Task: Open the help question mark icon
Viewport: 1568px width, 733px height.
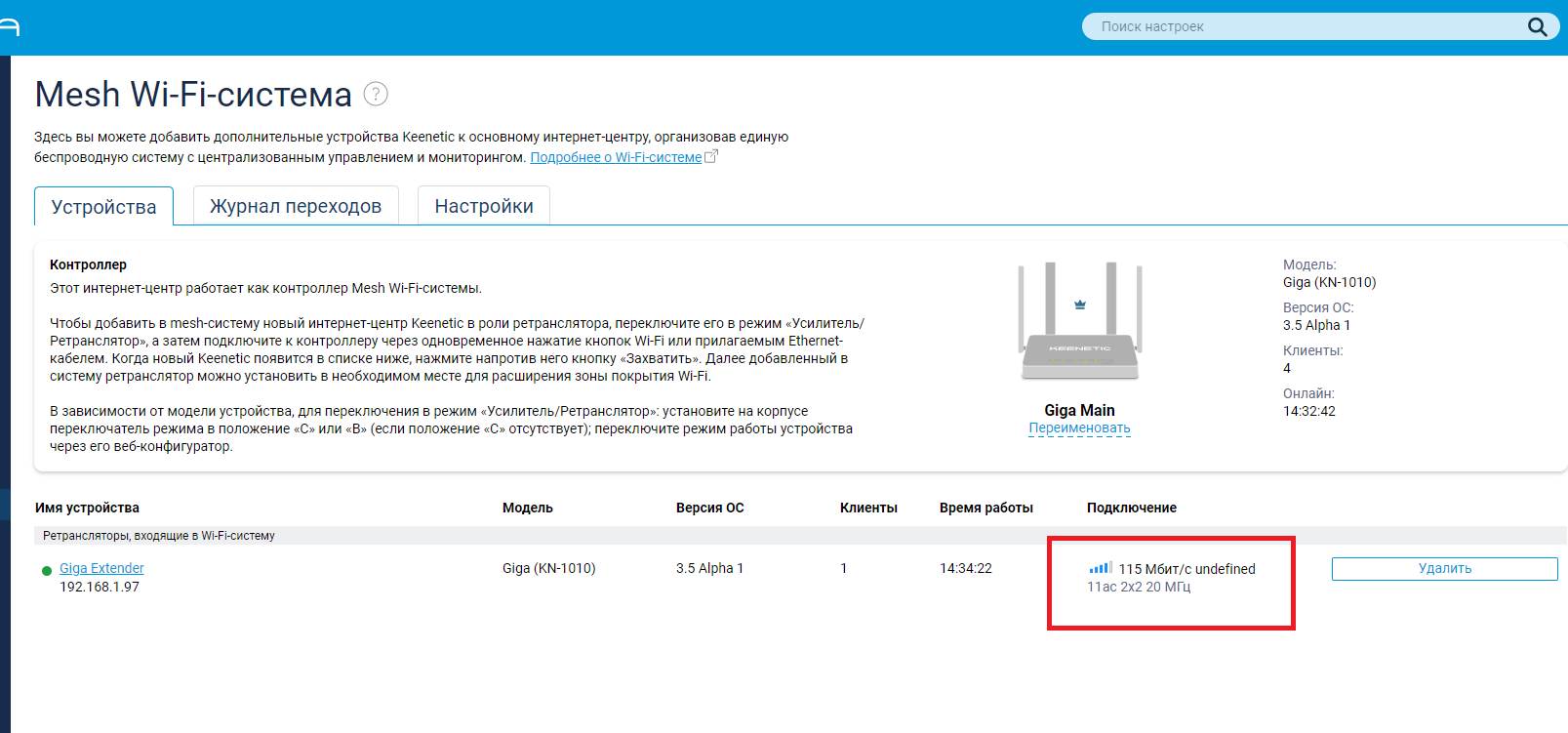Action: pyautogui.click(x=376, y=94)
